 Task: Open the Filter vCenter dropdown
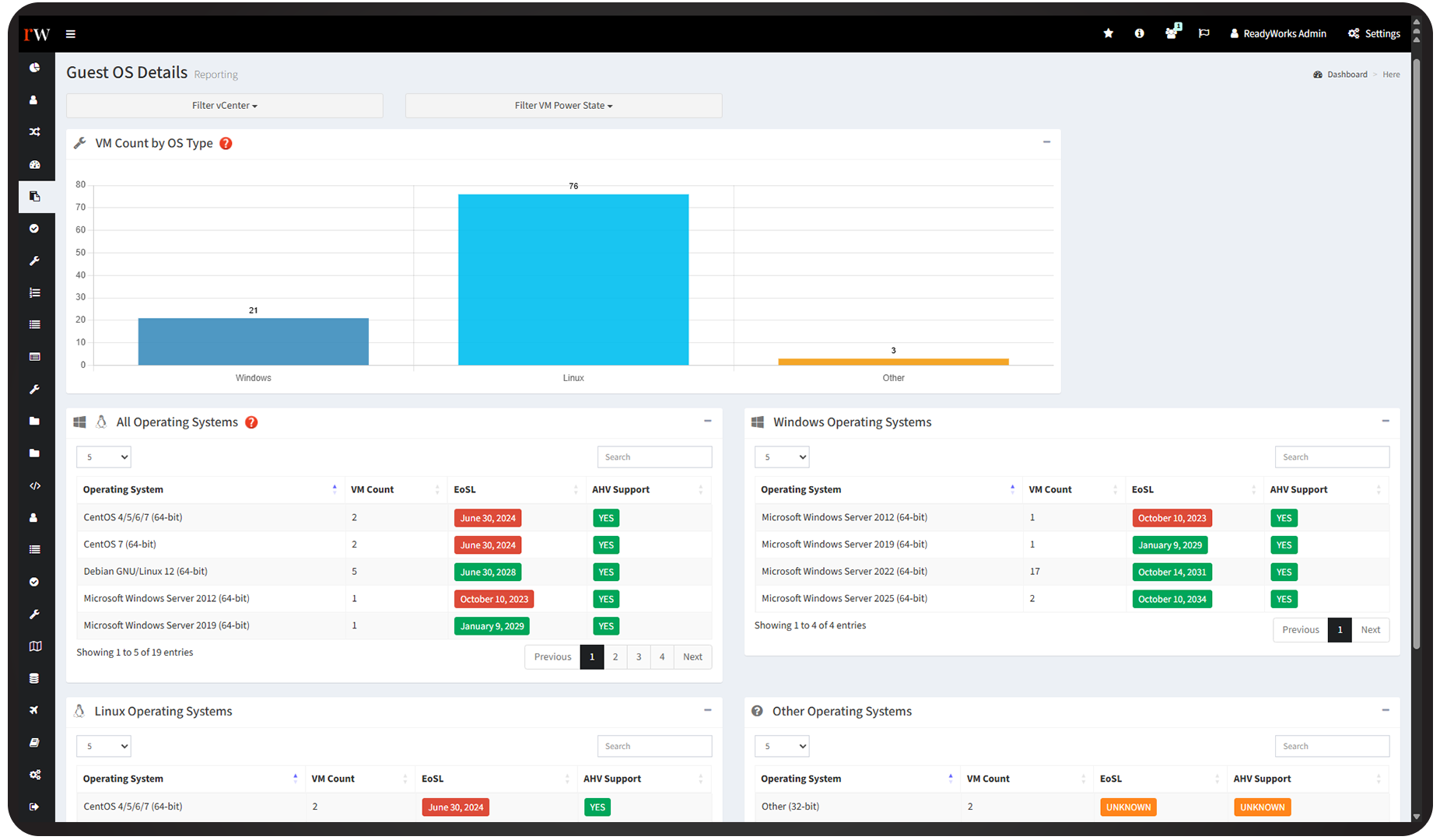(x=224, y=106)
